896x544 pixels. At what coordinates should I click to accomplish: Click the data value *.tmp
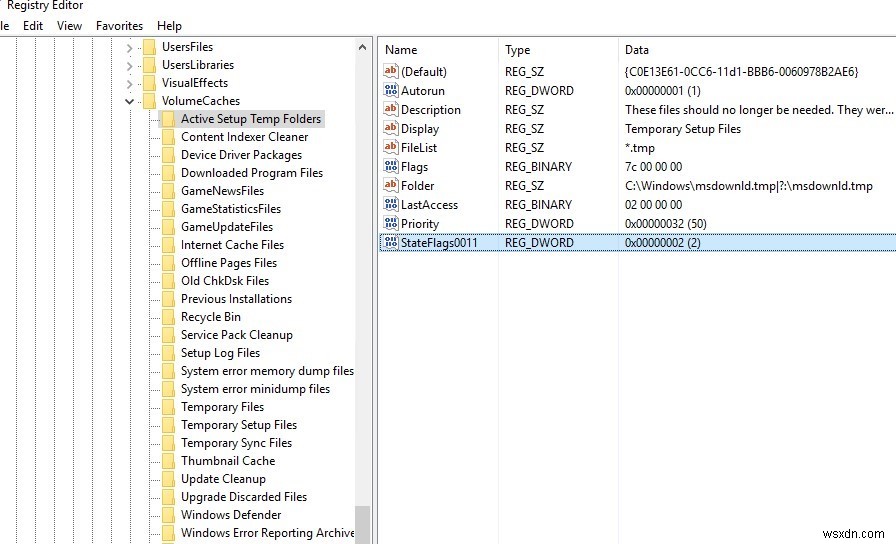(x=639, y=147)
